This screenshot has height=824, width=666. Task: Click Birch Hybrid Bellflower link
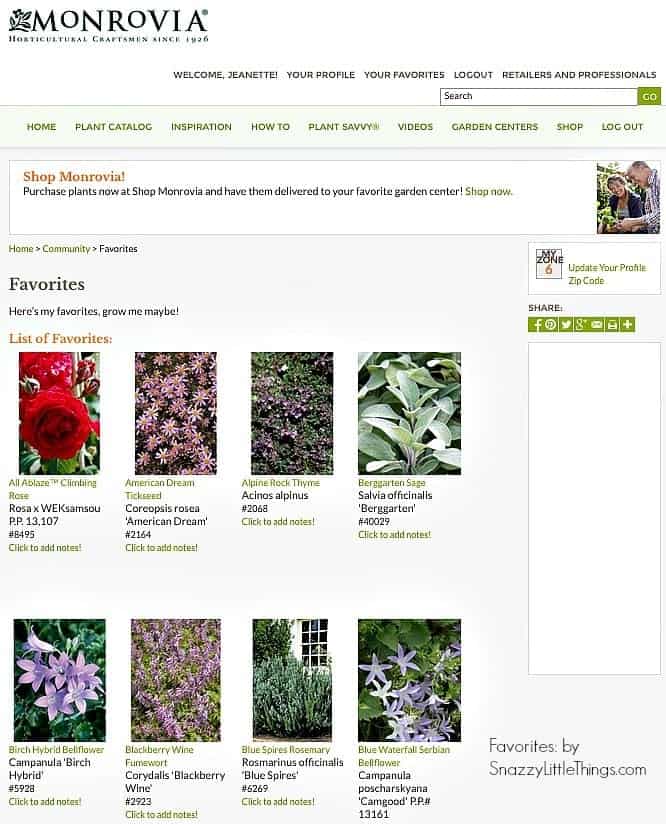pos(56,749)
